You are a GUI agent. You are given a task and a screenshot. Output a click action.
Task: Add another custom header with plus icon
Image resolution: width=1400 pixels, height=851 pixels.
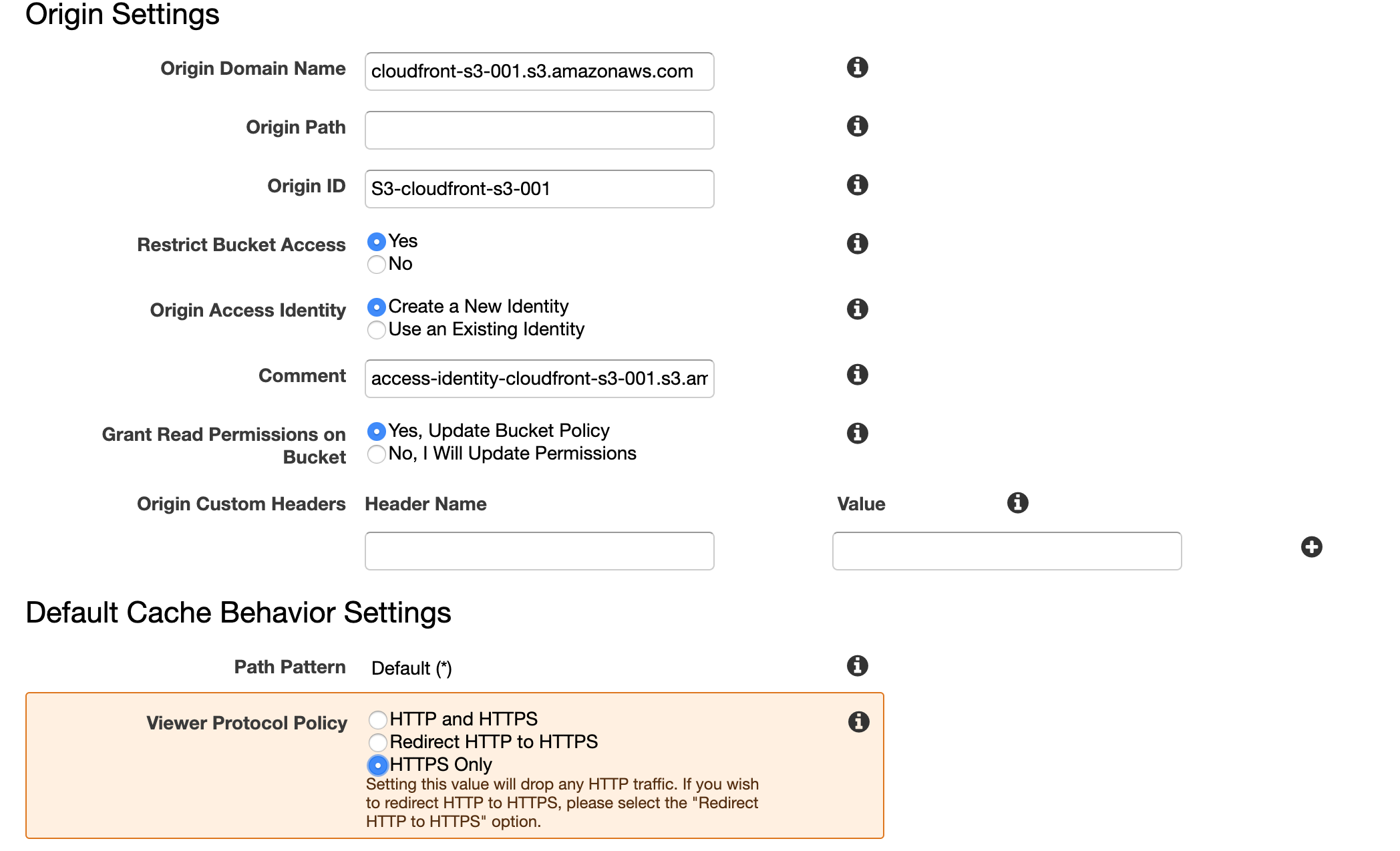point(1311,547)
